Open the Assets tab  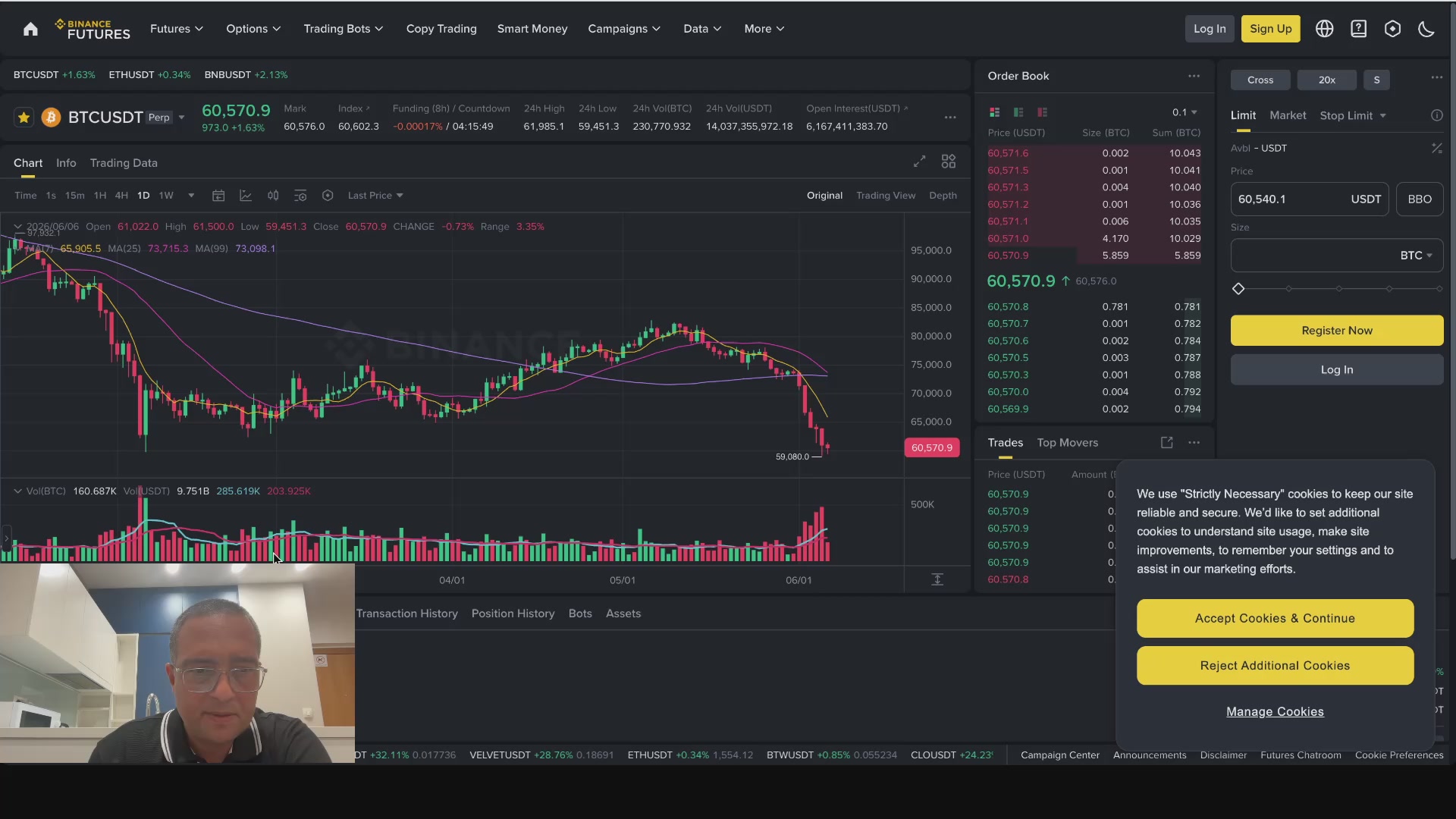coord(623,613)
